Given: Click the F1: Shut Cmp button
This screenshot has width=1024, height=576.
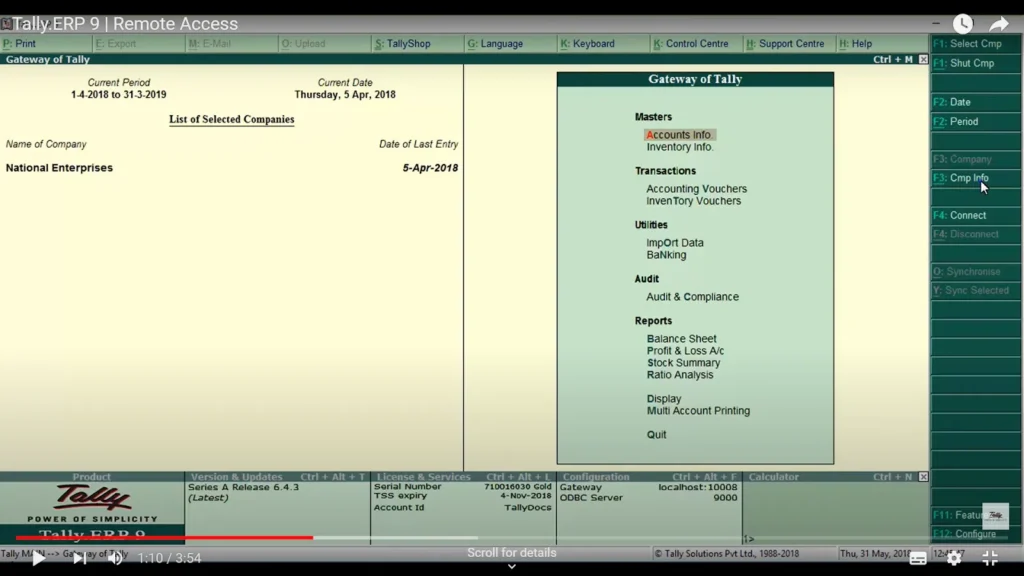Looking at the screenshot, I should pos(976,63).
